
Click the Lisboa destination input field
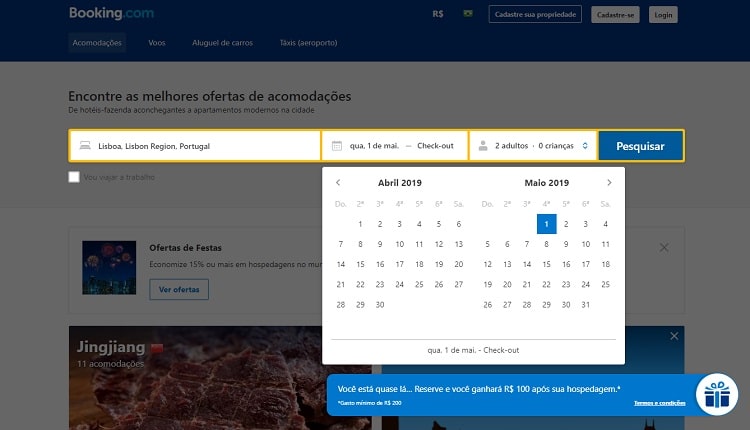(195, 146)
